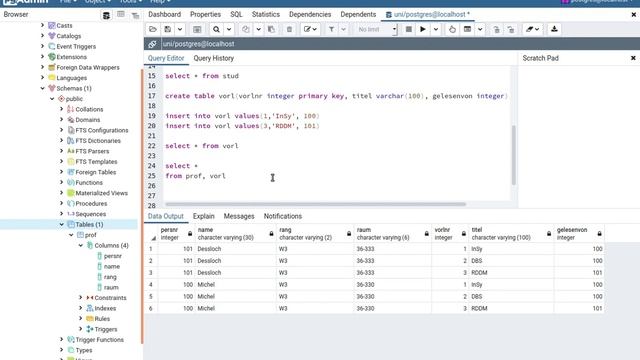Click the Explain hand icon
Viewport: 640px width, 360px height.
coord(452,29)
